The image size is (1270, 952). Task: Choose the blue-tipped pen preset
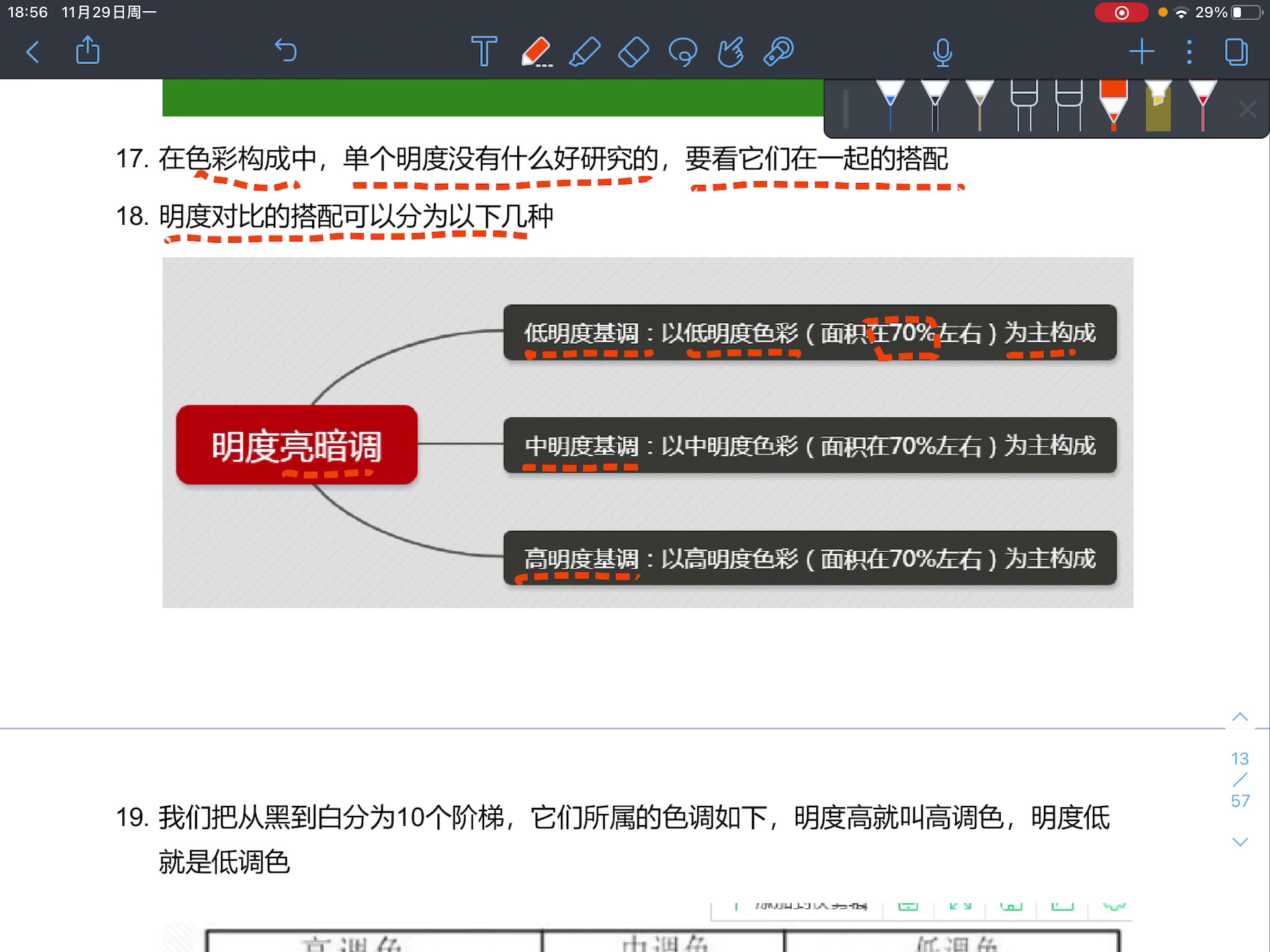pyautogui.click(x=890, y=106)
